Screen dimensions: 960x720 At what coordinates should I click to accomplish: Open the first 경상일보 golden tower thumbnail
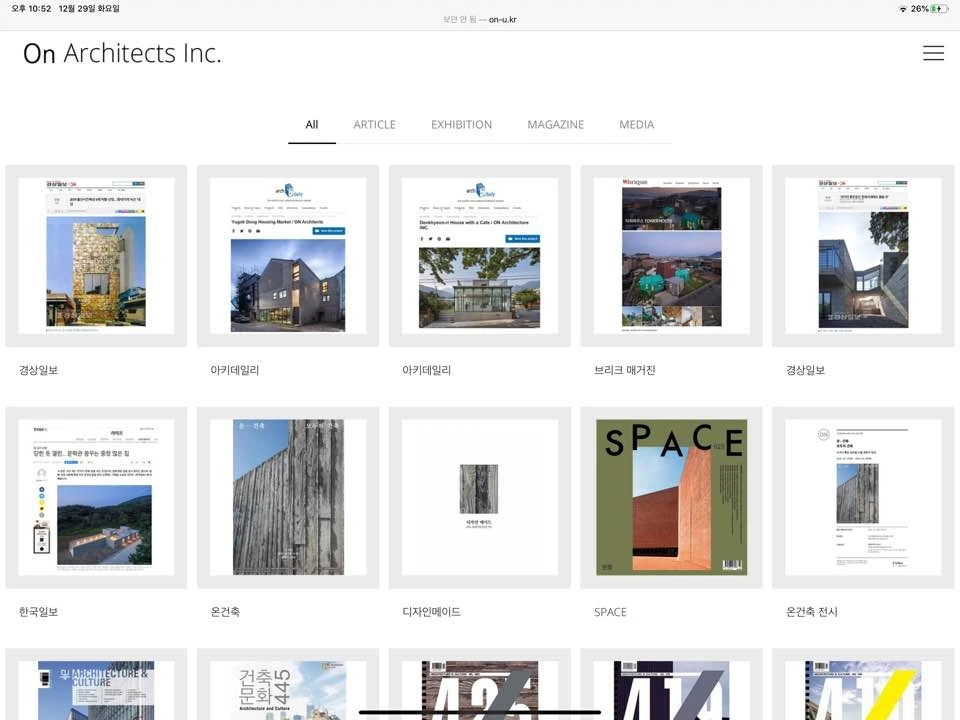(x=96, y=255)
